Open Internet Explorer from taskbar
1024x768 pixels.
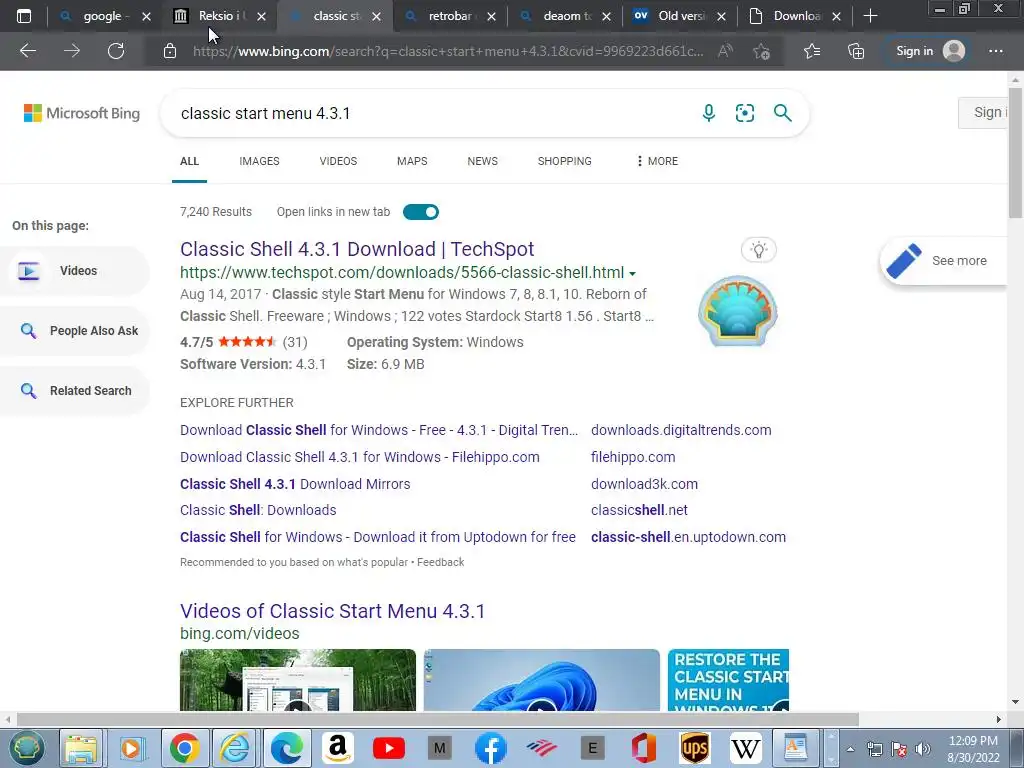(x=234, y=748)
